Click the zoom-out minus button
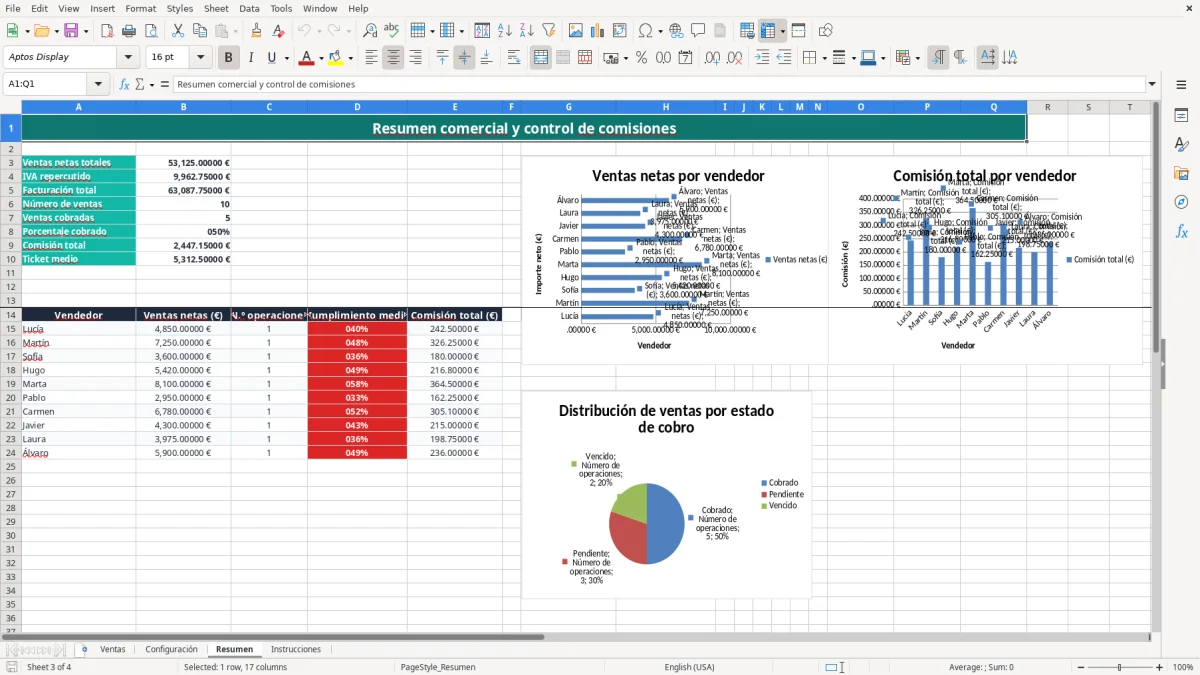Image resolution: width=1200 pixels, height=675 pixels. point(1081,667)
